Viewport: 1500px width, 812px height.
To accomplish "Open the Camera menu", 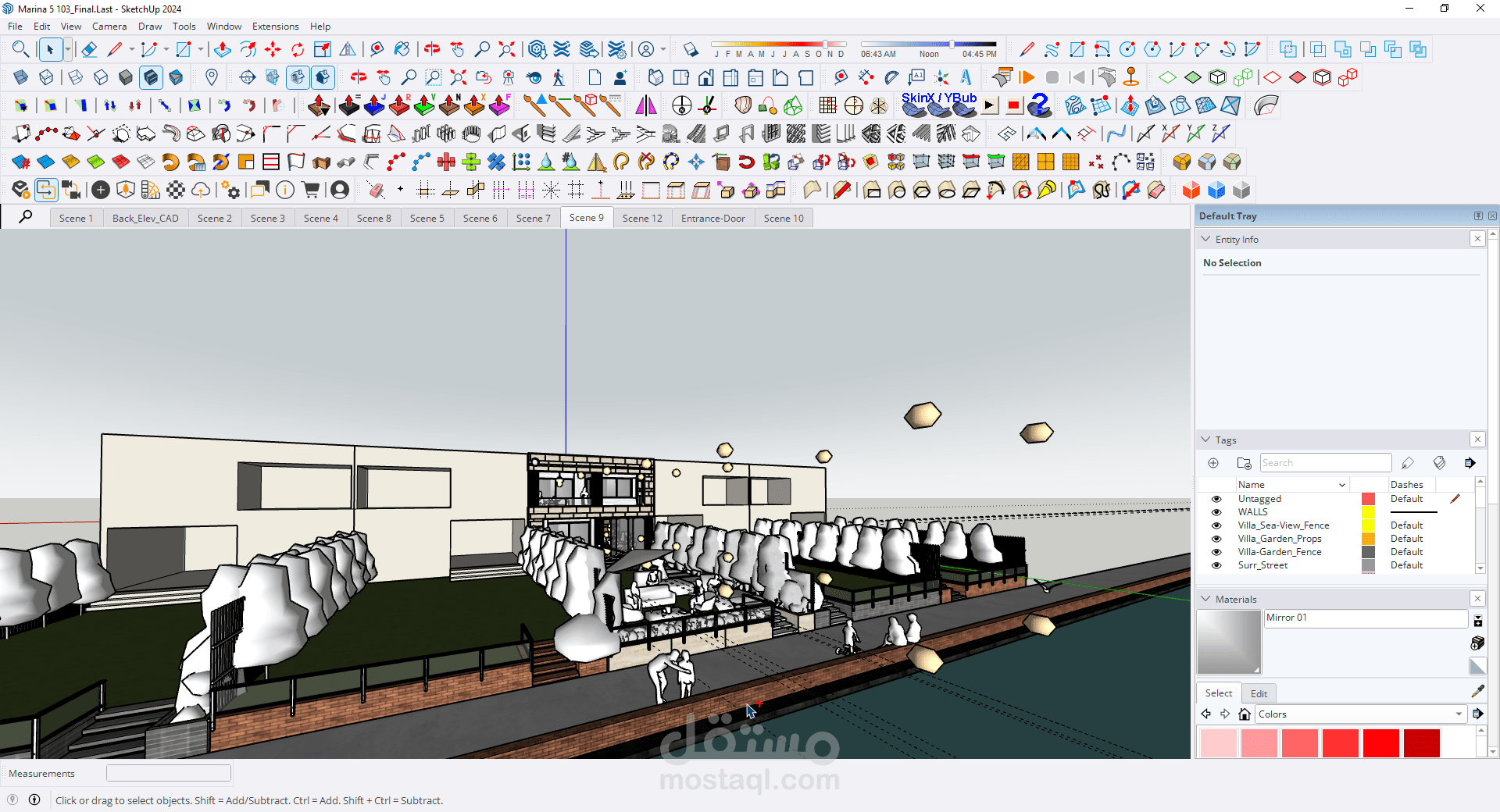I will pyautogui.click(x=109, y=27).
